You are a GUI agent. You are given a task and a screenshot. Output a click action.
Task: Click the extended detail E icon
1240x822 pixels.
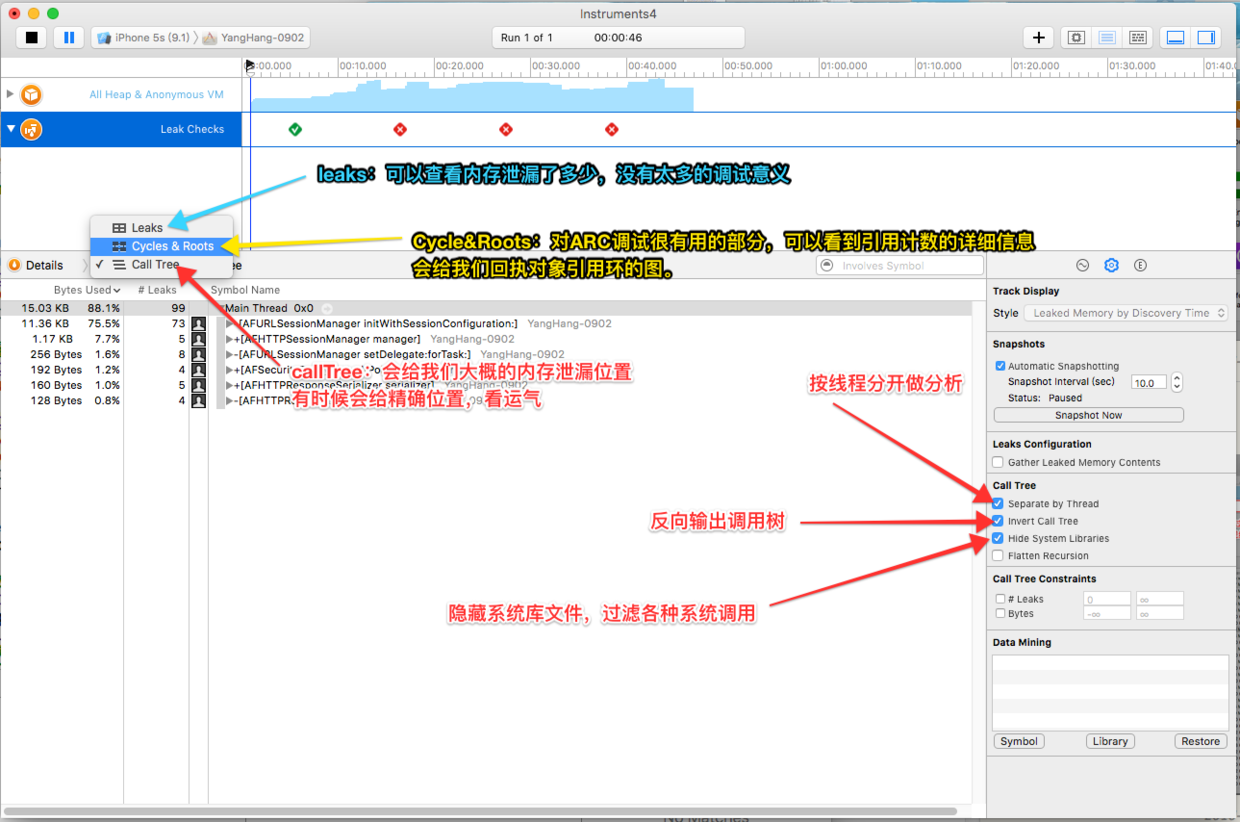click(1139, 265)
